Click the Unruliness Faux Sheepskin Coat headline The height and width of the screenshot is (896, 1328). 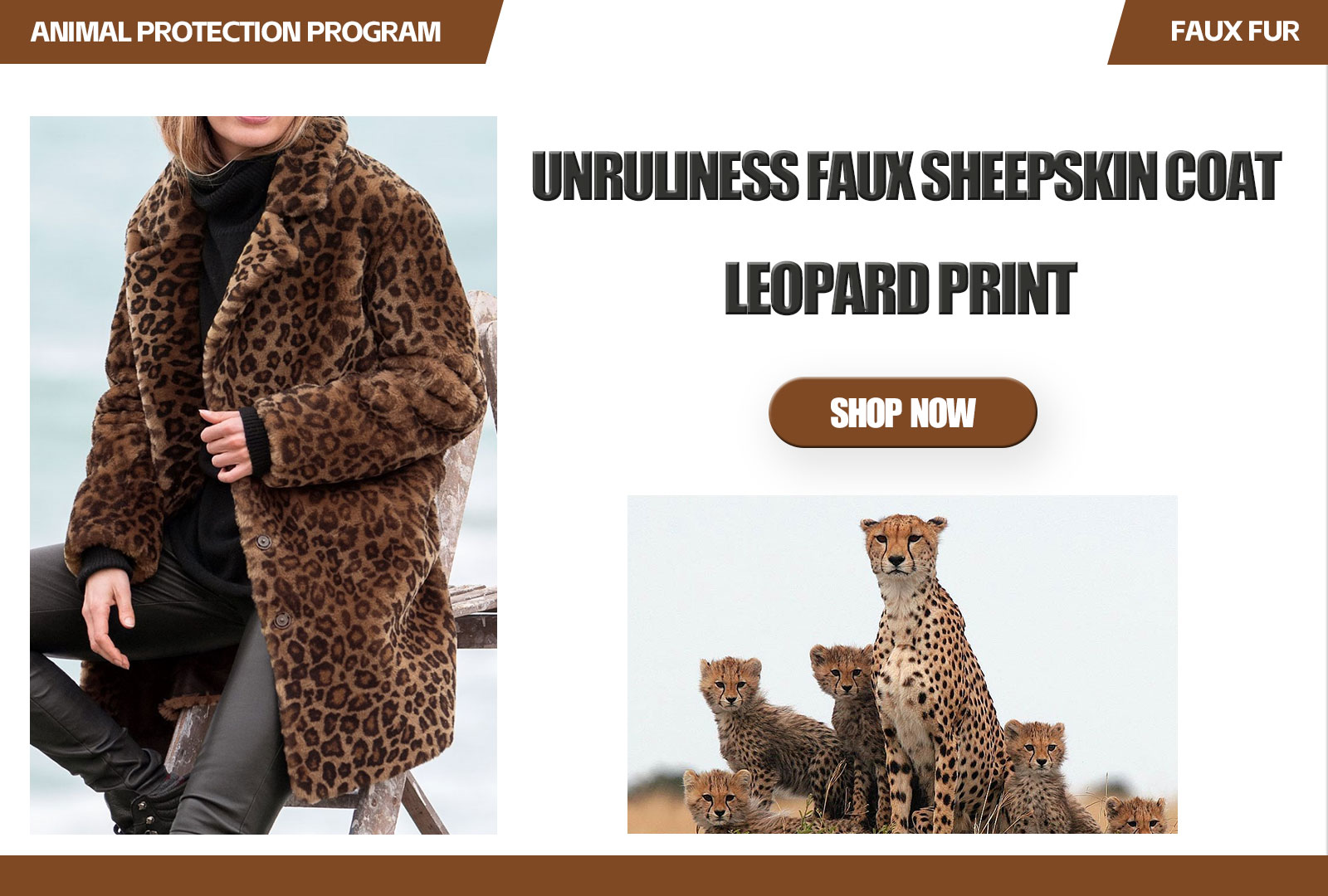pos(906,176)
